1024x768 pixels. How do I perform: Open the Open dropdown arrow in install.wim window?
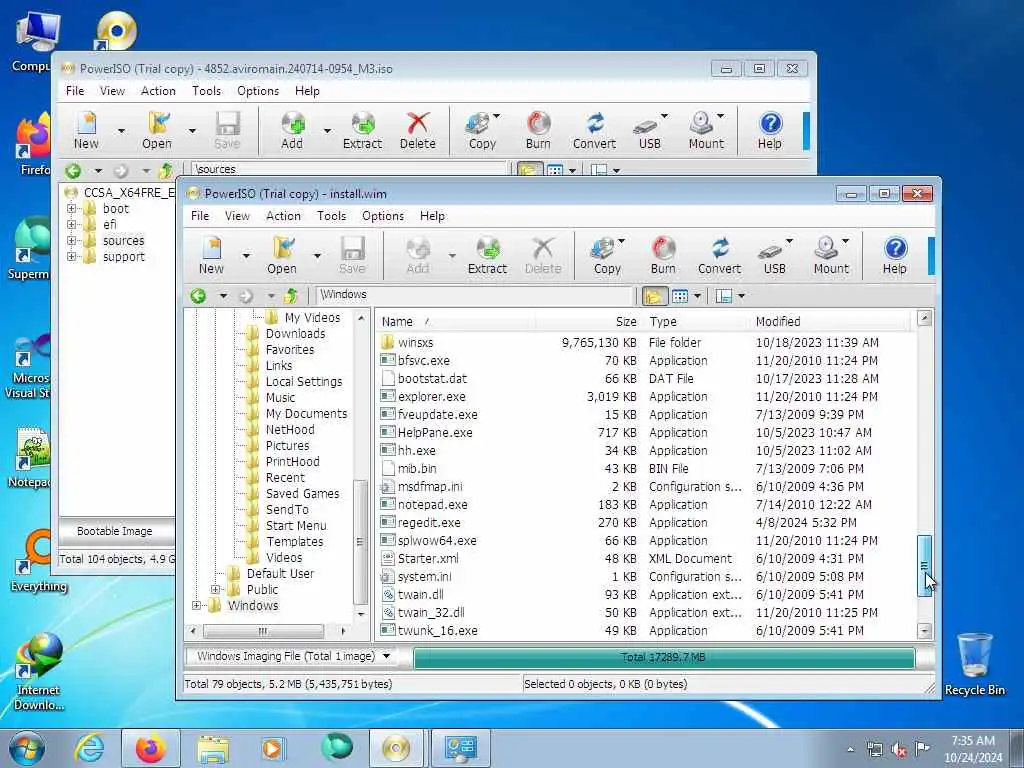317,255
